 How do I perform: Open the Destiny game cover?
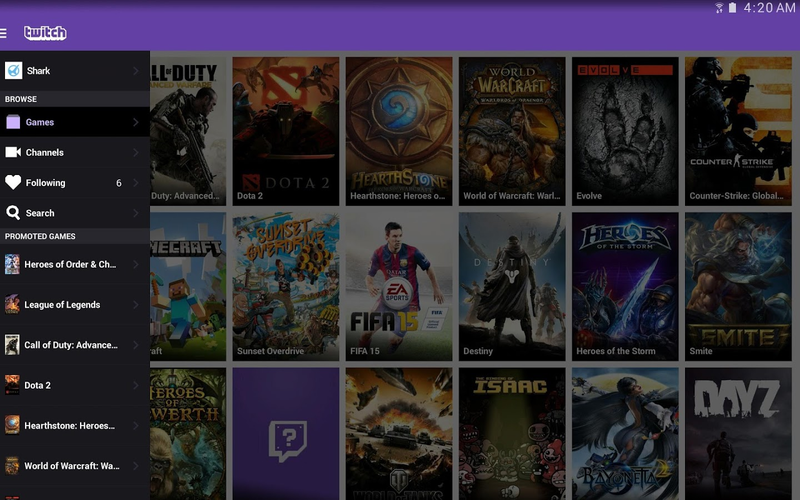[x=512, y=287]
